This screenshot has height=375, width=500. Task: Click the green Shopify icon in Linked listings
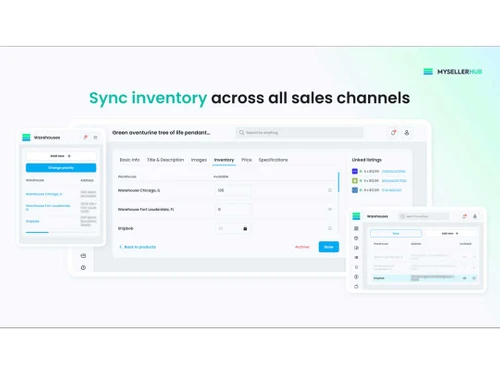click(x=355, y=181)
